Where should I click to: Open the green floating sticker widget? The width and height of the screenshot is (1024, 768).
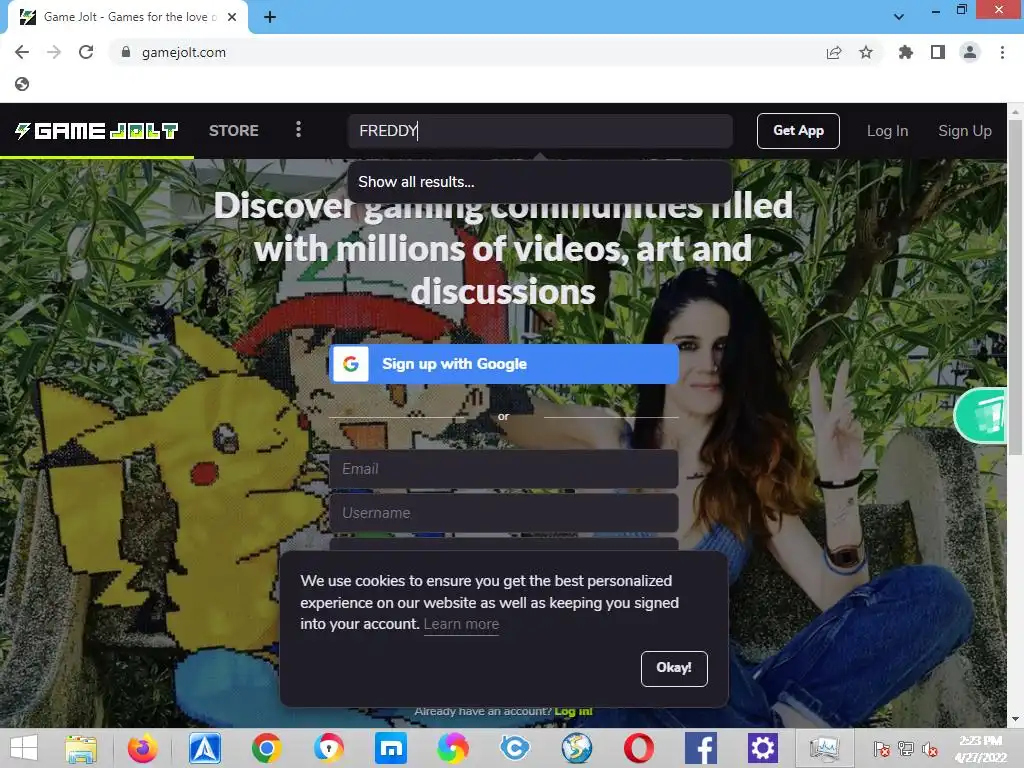pyautogui.click(x=982, y=416)
